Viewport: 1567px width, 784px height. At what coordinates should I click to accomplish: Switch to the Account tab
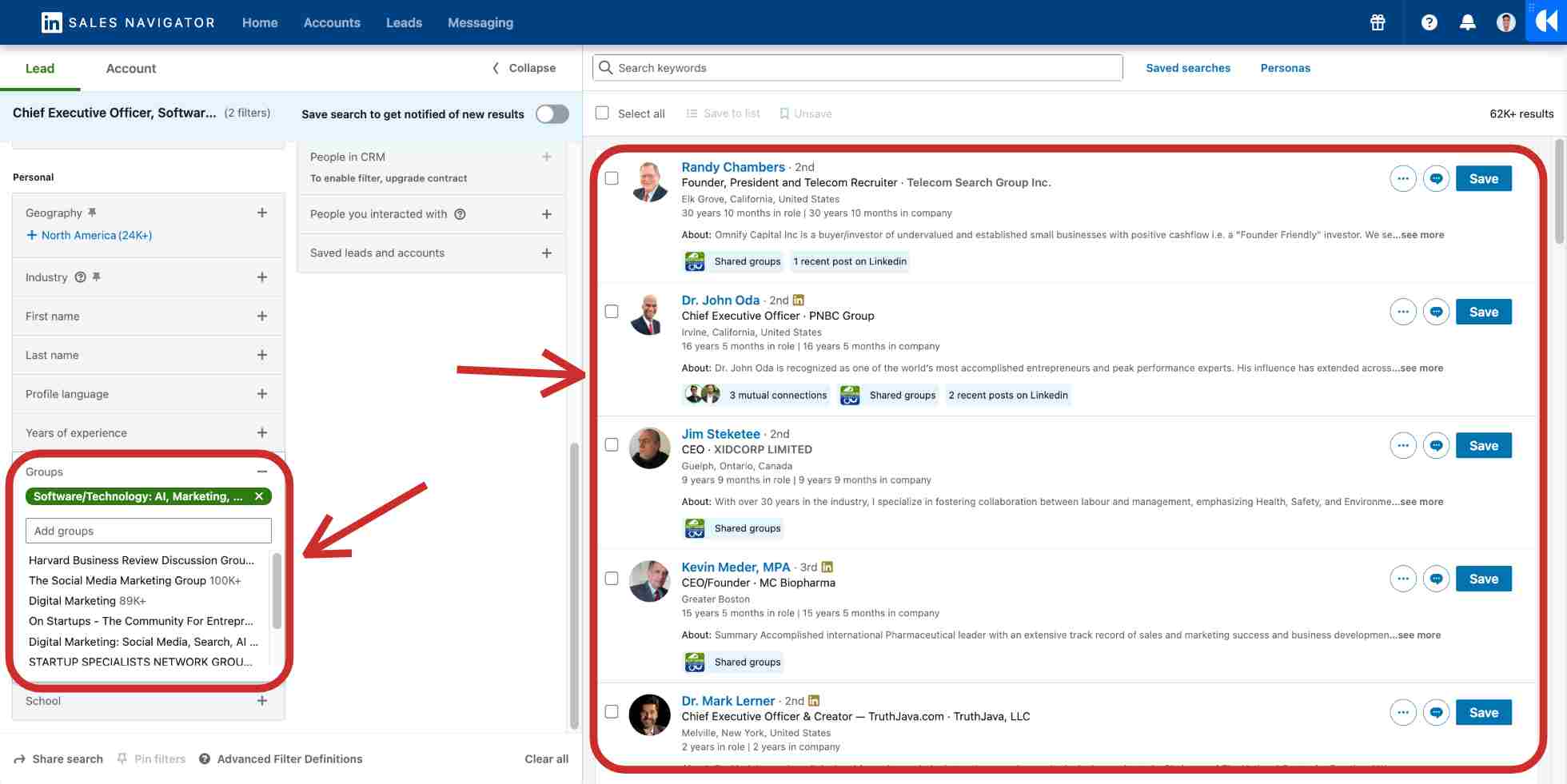130,69
